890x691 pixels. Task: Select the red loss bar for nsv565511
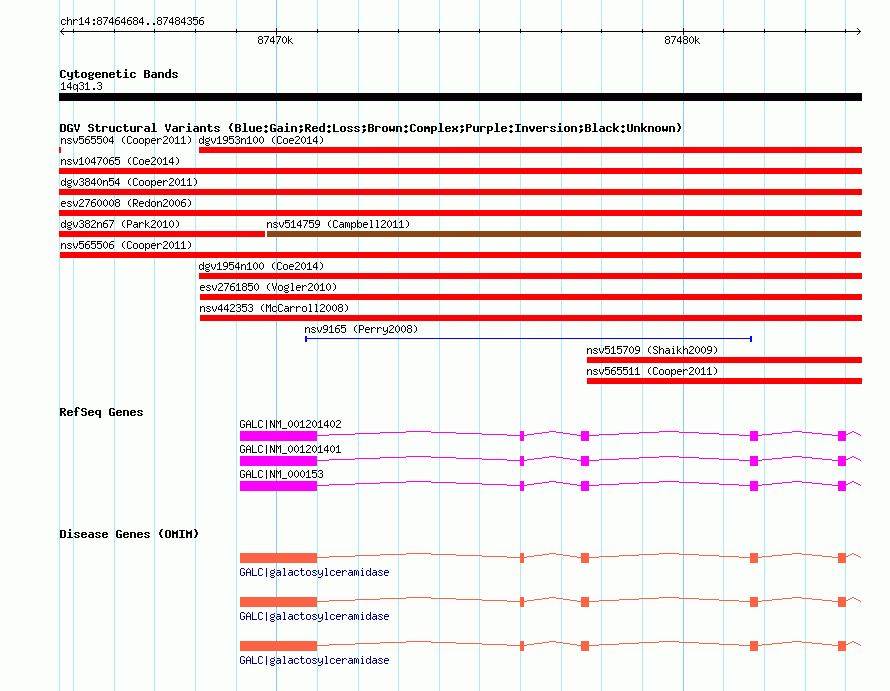tap(724, 381)
